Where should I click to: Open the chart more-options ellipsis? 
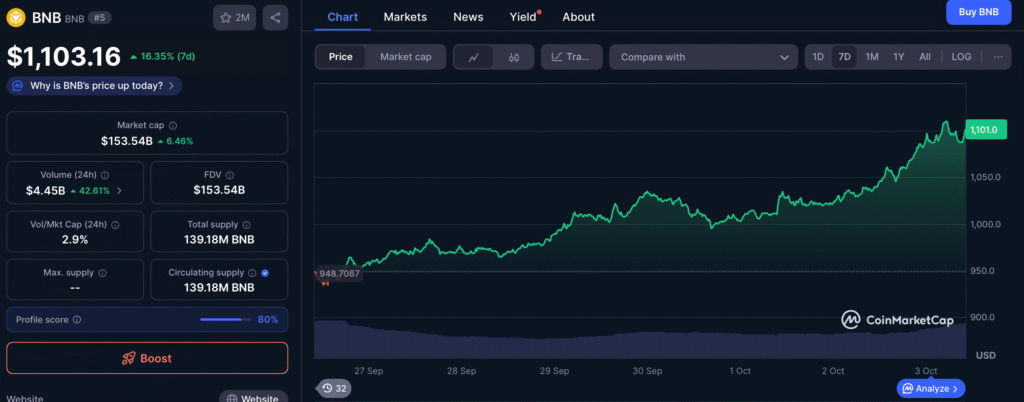(998, 57)
